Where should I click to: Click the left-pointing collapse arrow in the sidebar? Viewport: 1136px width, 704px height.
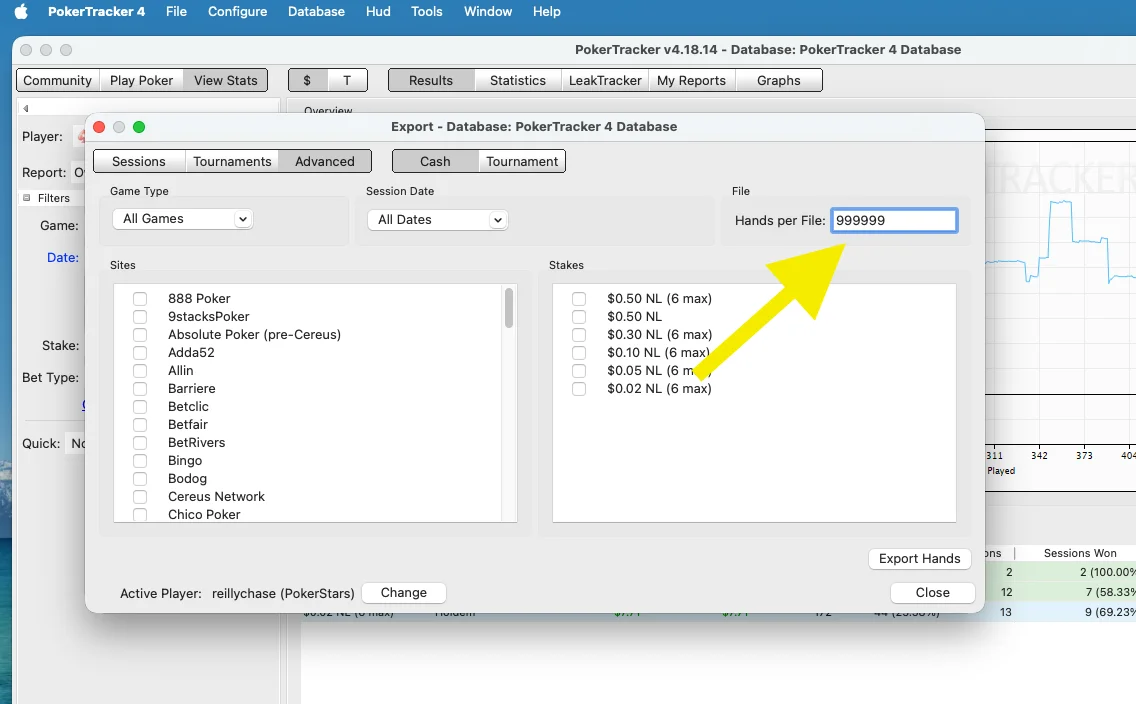pos(26,109)
